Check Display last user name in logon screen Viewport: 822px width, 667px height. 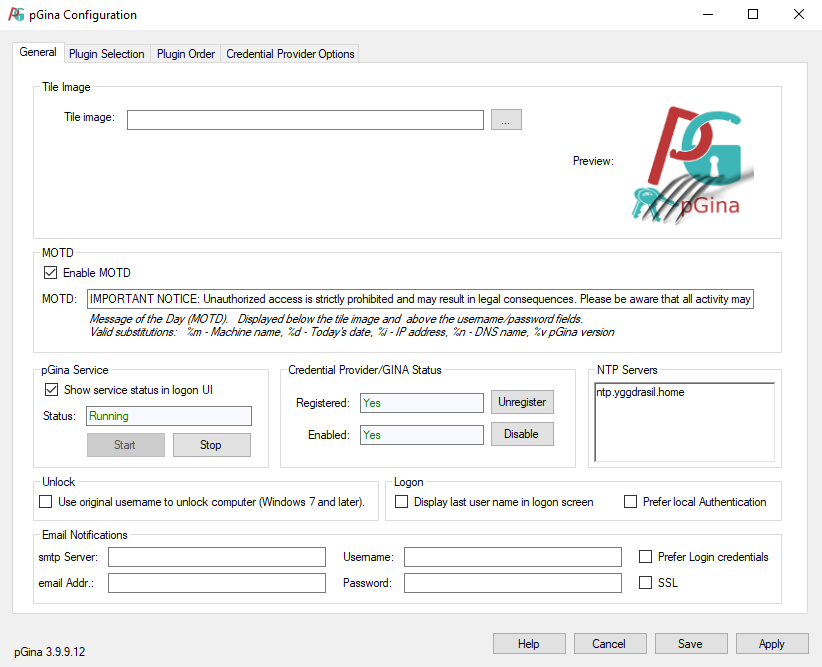[x=402, y=502]
